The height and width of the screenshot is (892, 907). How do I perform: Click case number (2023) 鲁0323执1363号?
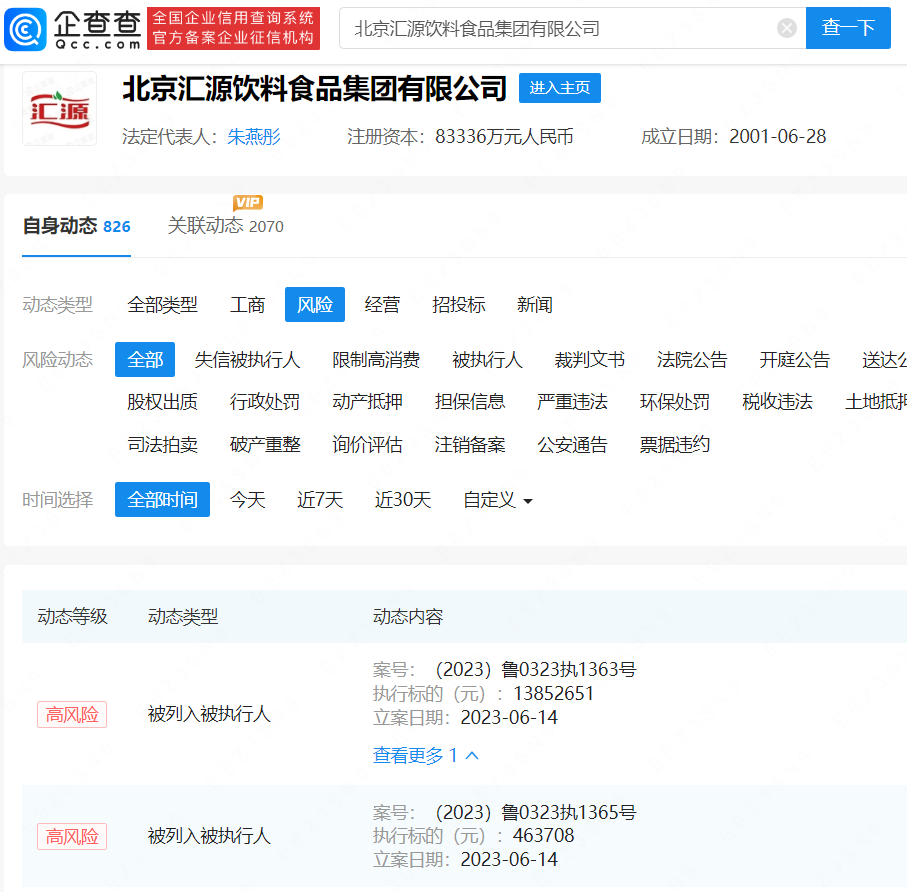(x=536, y=669)
